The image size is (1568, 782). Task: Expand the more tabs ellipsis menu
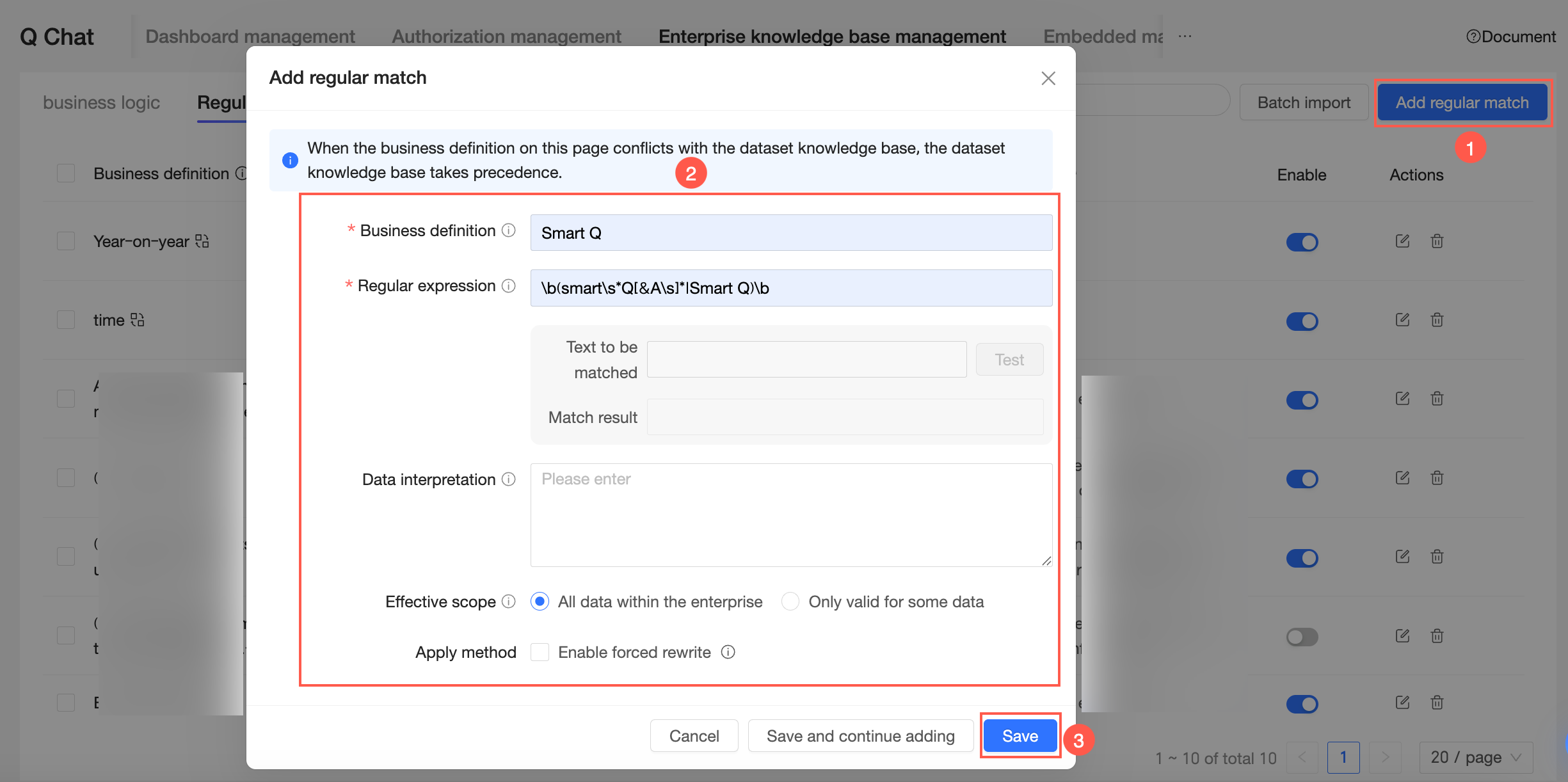[1185, 36]
